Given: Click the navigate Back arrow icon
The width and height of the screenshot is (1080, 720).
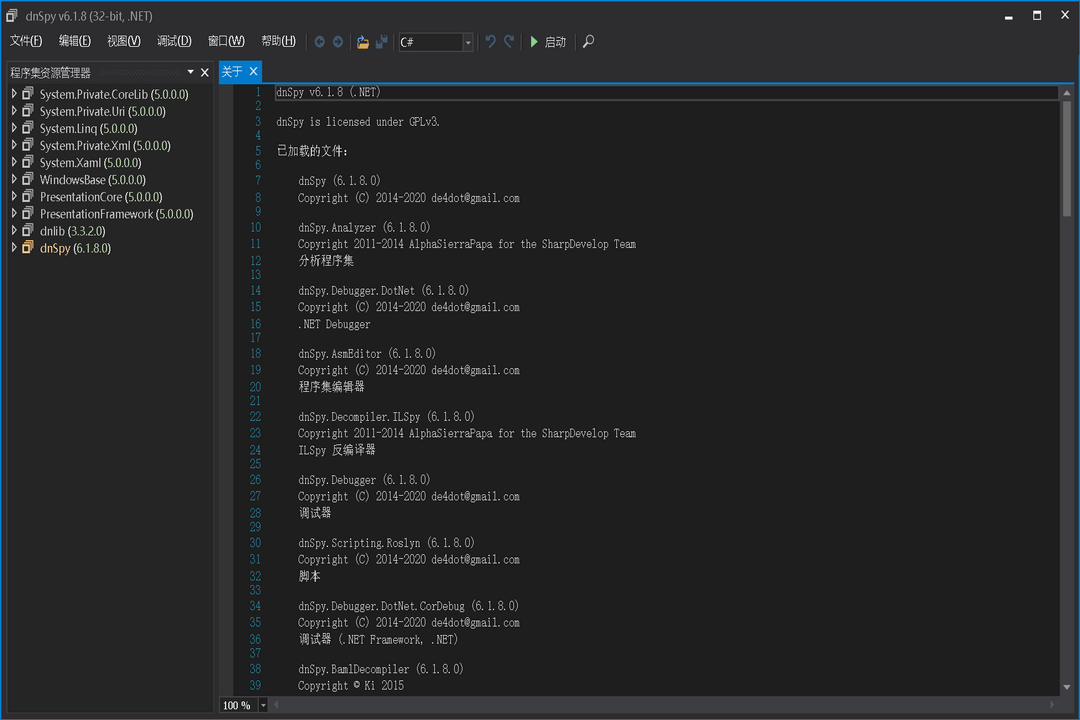Looking at the screenshot, I should 320,41.
